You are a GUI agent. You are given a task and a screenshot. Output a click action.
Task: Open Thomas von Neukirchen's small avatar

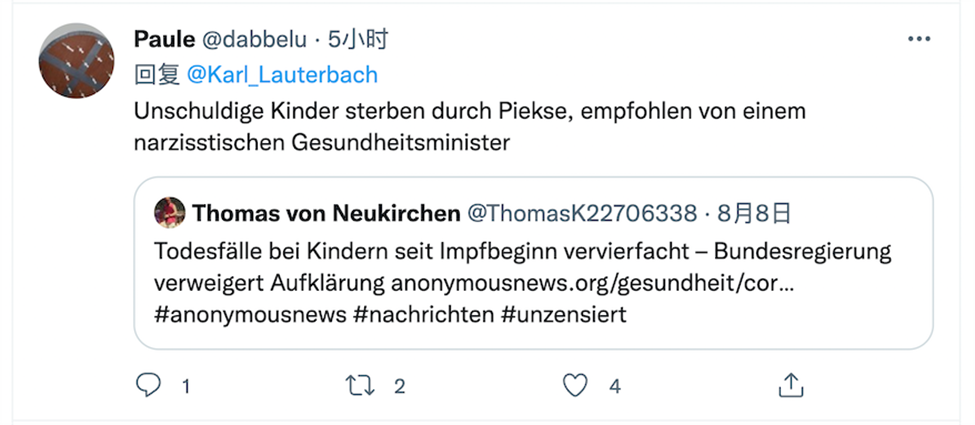(x=168, y=213)
